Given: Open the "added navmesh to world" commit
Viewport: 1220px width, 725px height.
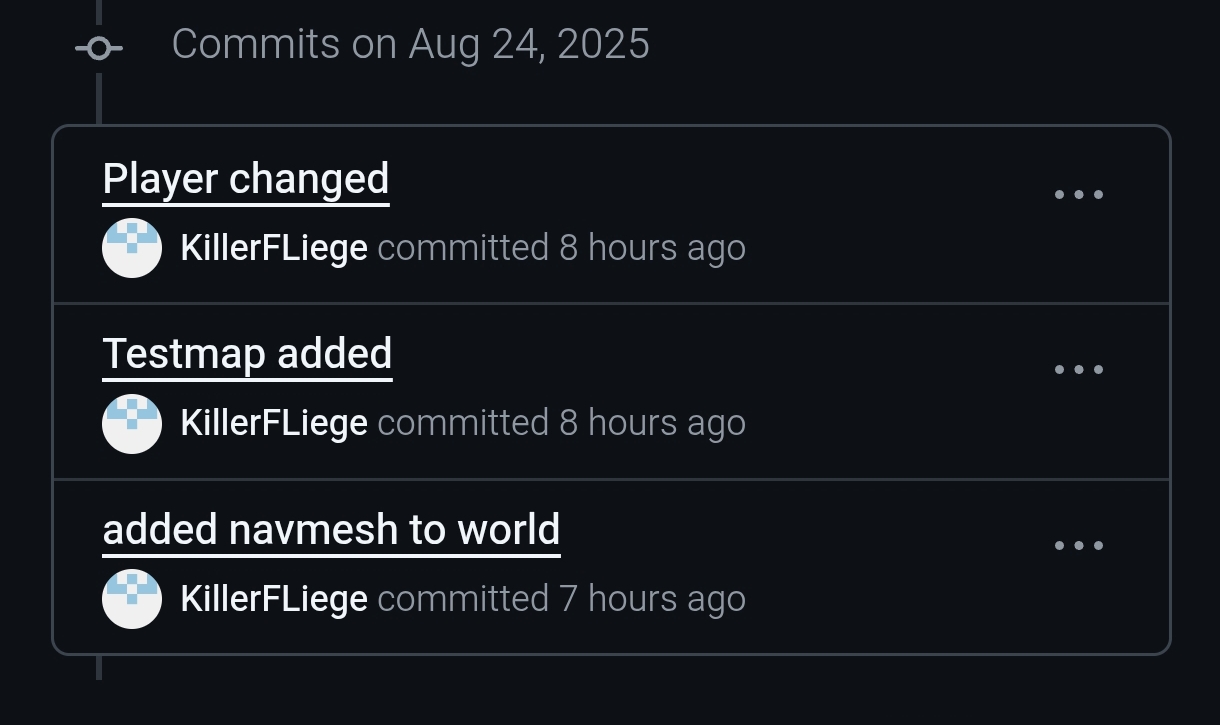Looking at the screenshot, I should pos(331,530).
